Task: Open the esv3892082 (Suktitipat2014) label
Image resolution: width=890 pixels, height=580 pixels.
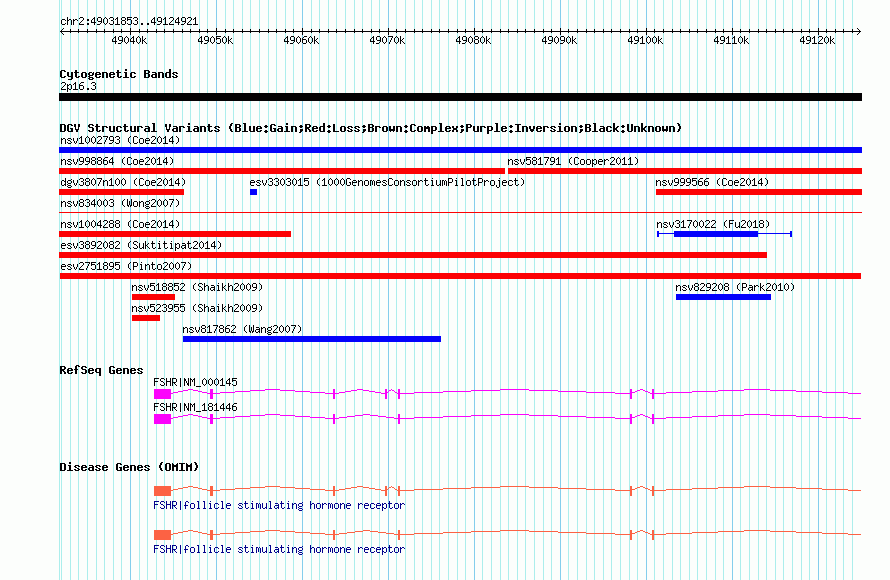Action: (141, 245)
